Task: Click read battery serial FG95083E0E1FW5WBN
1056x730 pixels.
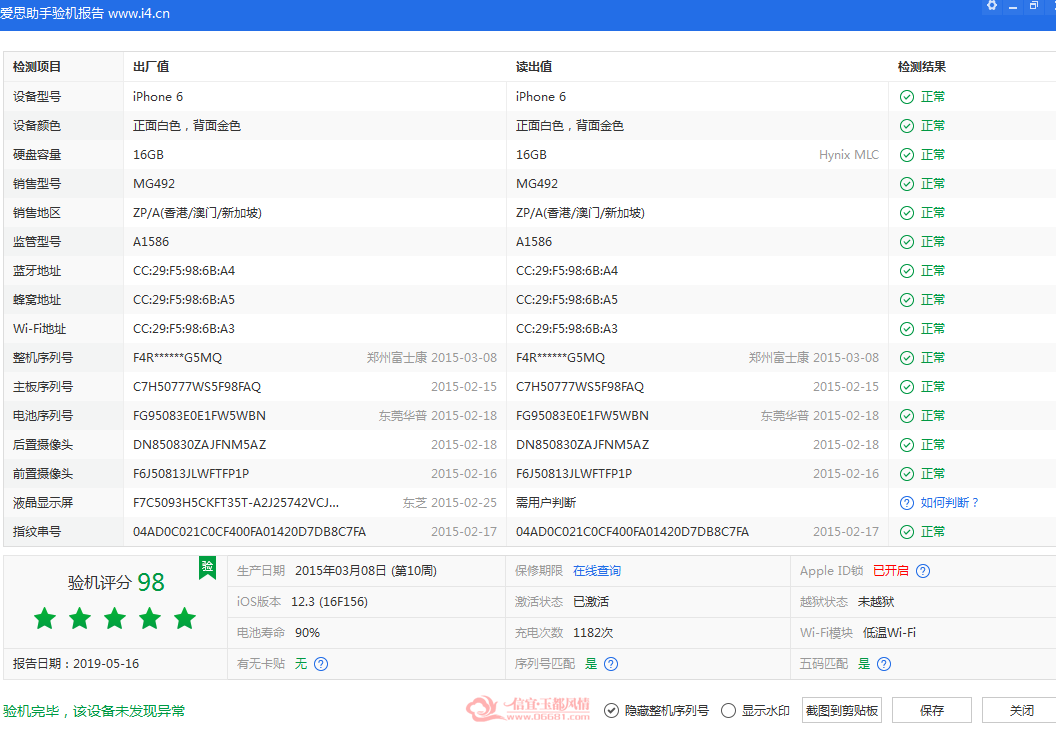Action: coord(582,416)
